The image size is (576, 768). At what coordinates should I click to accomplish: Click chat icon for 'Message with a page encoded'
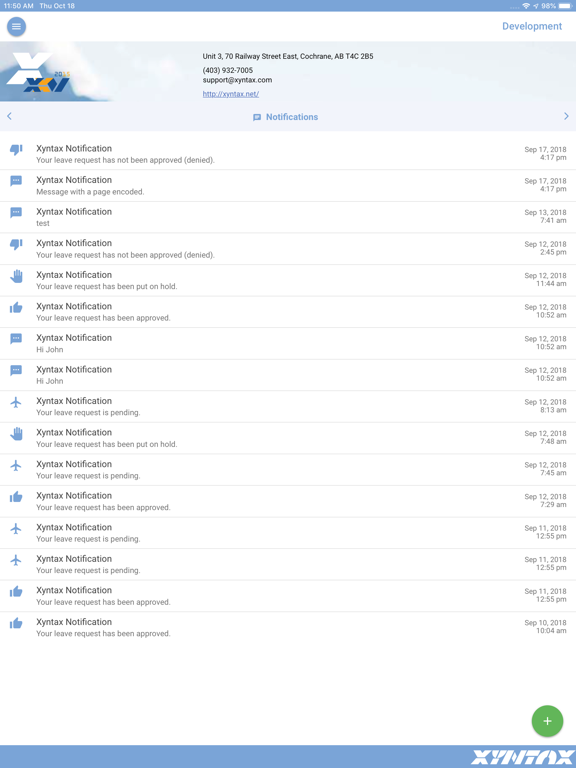click(16, 181)
